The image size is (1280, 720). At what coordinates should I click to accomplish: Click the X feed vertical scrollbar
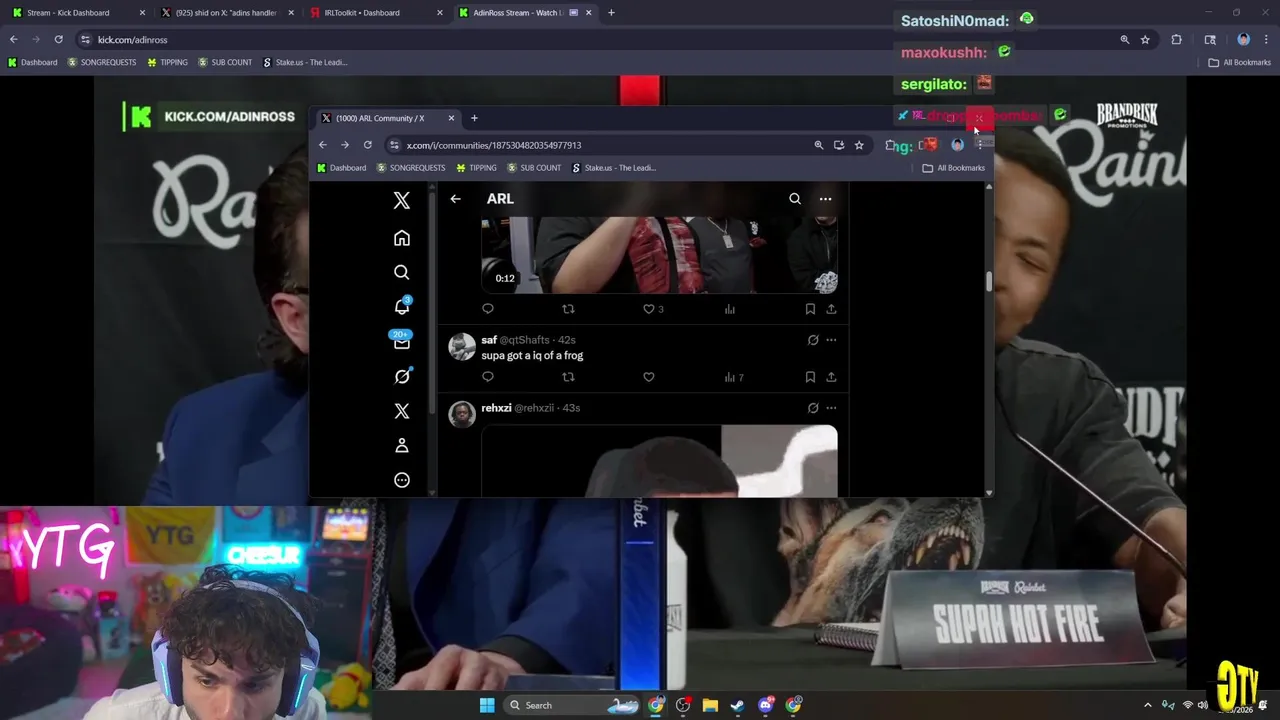(989, 282)
